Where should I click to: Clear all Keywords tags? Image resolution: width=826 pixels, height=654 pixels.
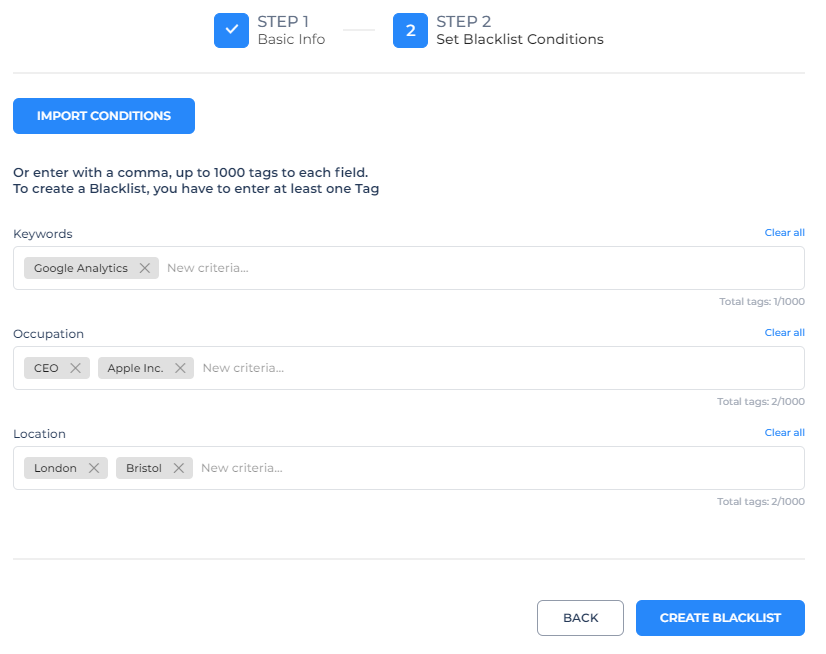[x=784, y=233]
